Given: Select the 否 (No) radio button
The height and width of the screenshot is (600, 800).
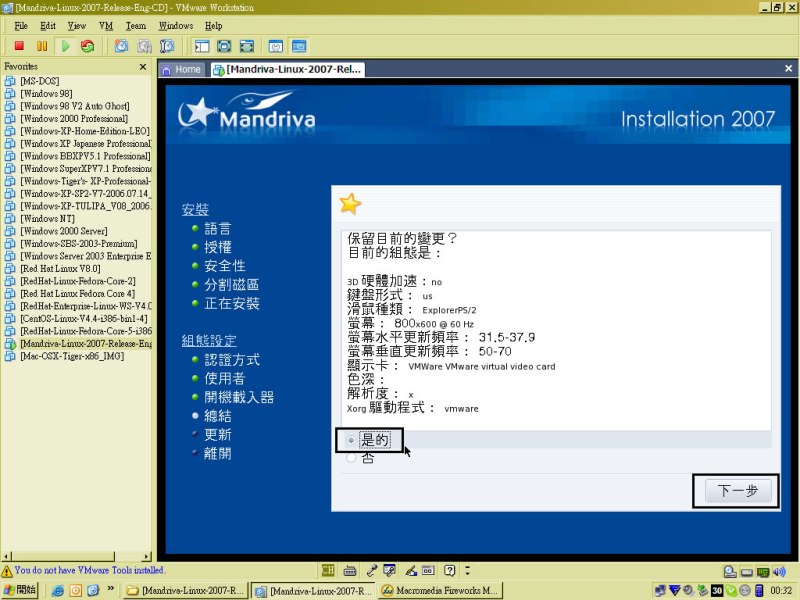Looking at the screenshot, I should tap(351, 458).
